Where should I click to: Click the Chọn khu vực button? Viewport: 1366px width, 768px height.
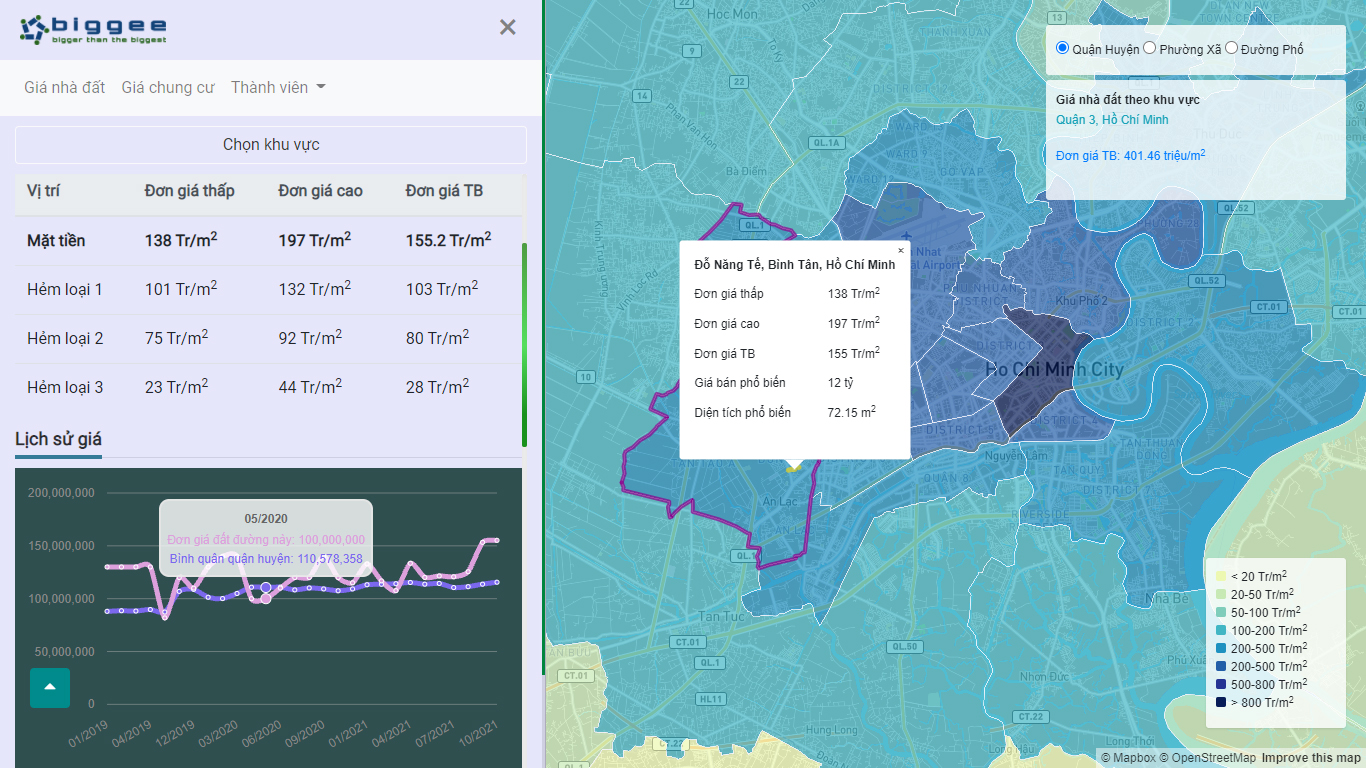point(271,145)
